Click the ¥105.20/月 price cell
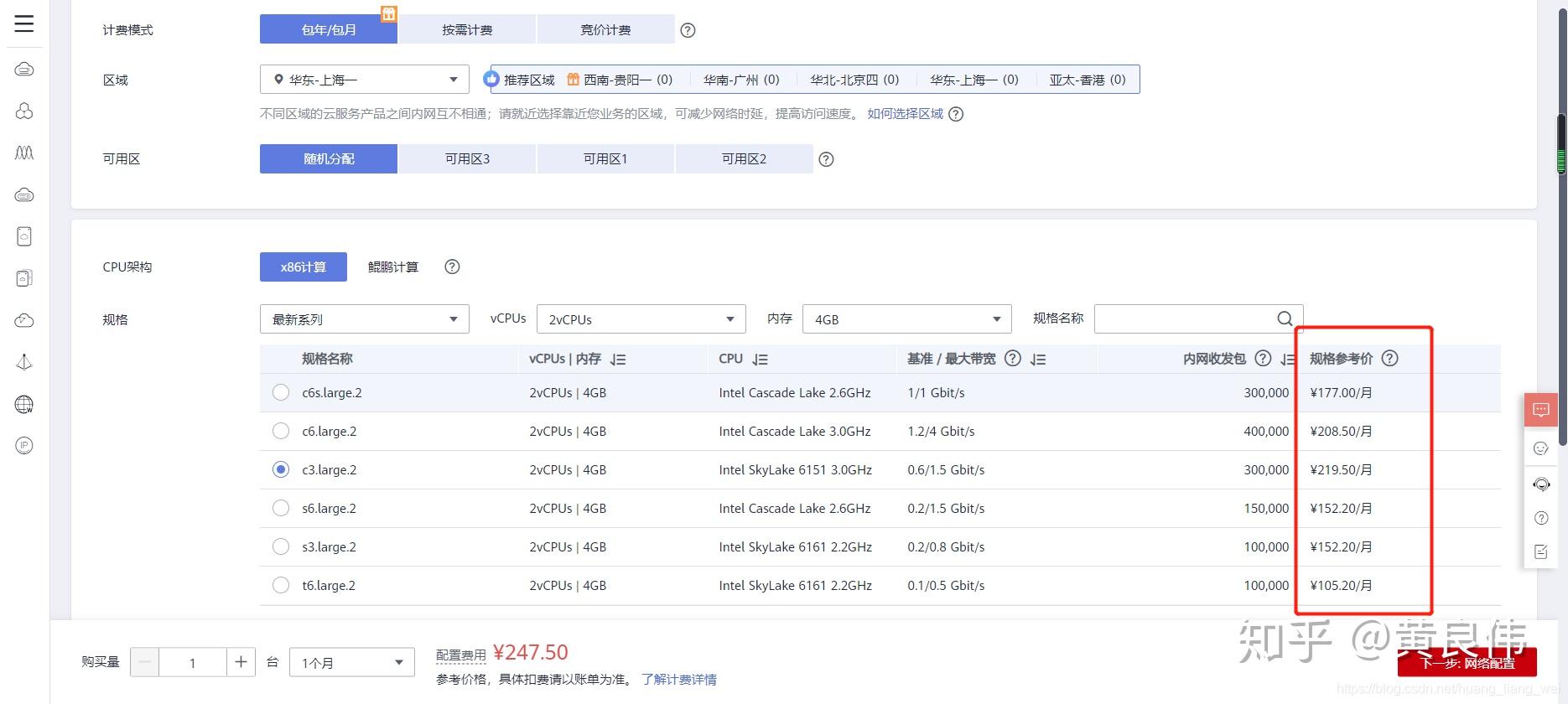Image resolution: width=1568 pixels, height=704 pixels. click(1341, 586)
